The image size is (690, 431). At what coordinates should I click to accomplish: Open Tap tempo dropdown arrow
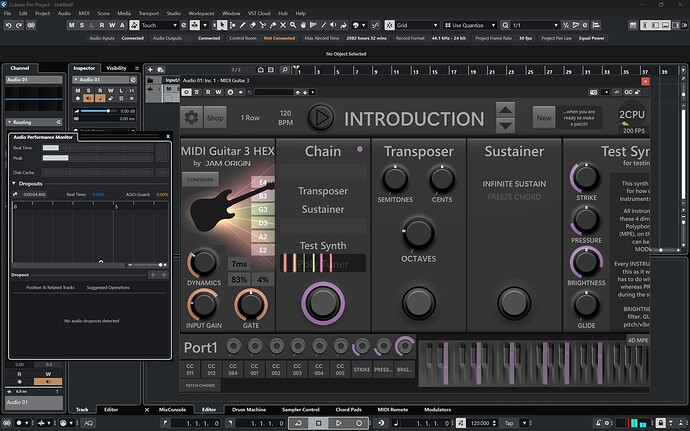(525, 423)
